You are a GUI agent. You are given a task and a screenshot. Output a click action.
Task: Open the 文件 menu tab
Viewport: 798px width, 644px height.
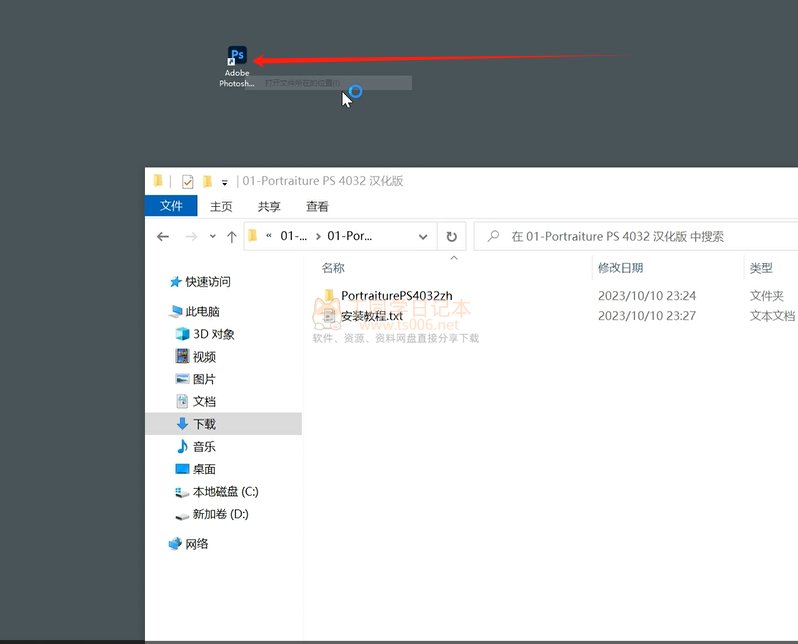[171, 206]
